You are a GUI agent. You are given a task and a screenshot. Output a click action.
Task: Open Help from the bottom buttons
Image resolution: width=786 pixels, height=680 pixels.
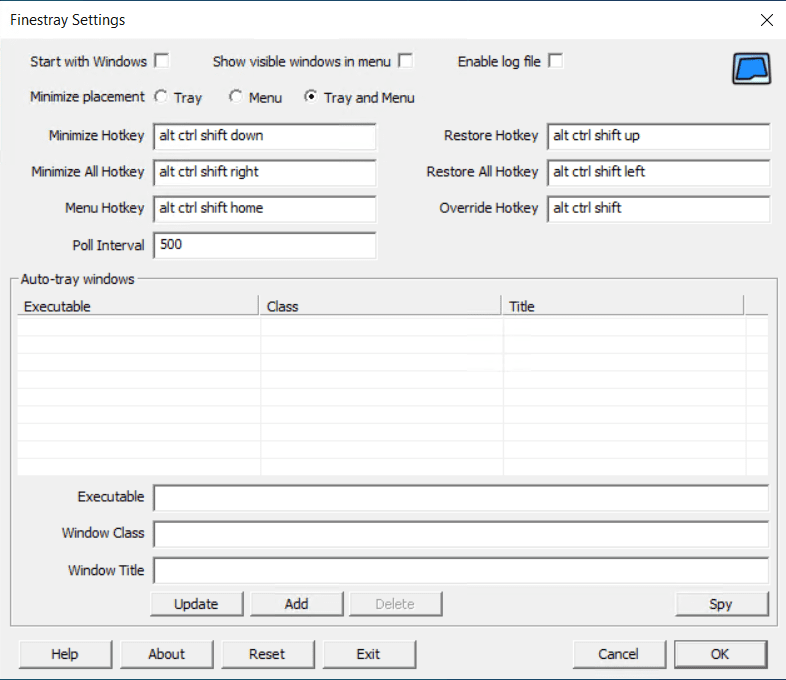[65, 654]
